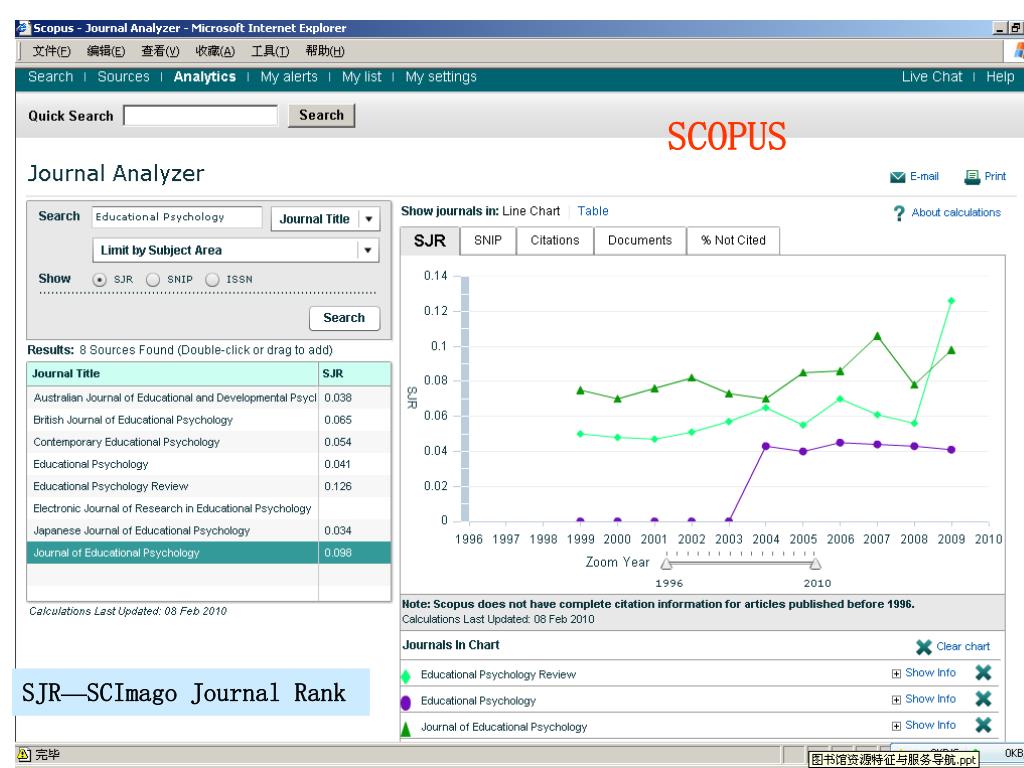The image size is (1024, 768).
Task: Click the Quick Search button
Action: coord(321,116)
